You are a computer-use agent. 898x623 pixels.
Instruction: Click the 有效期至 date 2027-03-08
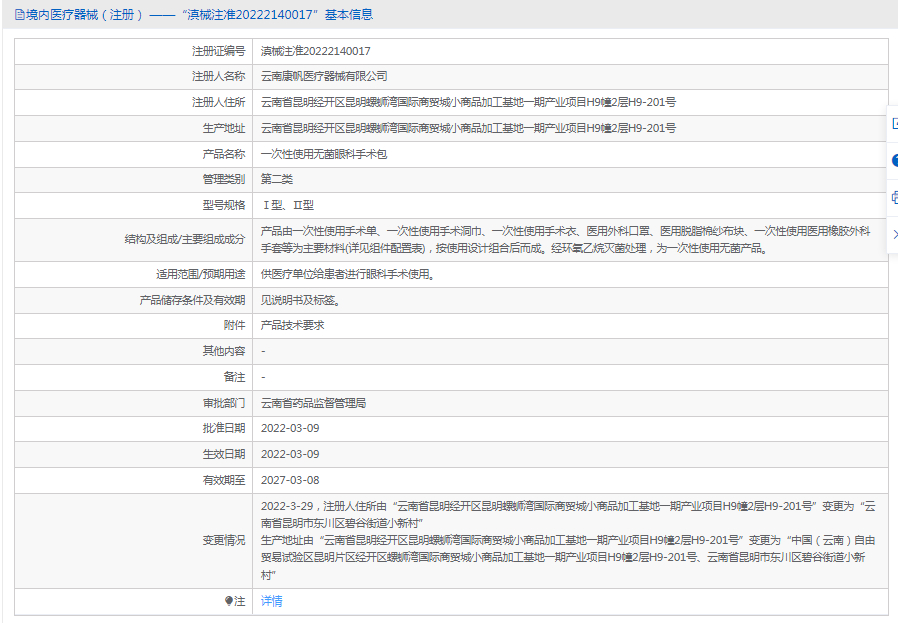(x=290, y=481)
